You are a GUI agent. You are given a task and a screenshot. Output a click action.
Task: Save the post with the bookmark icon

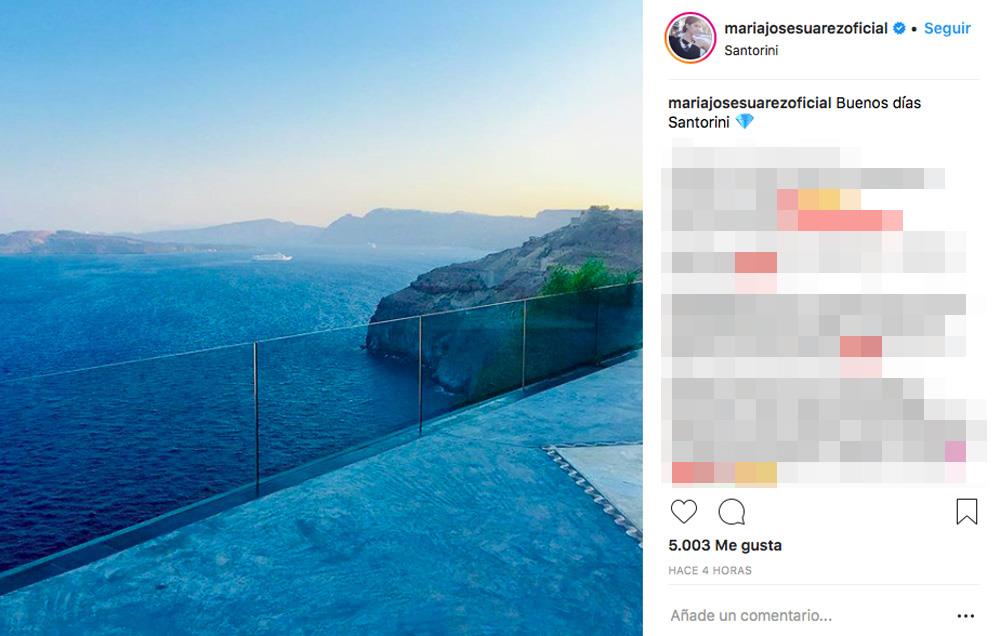tap(966, 512)
